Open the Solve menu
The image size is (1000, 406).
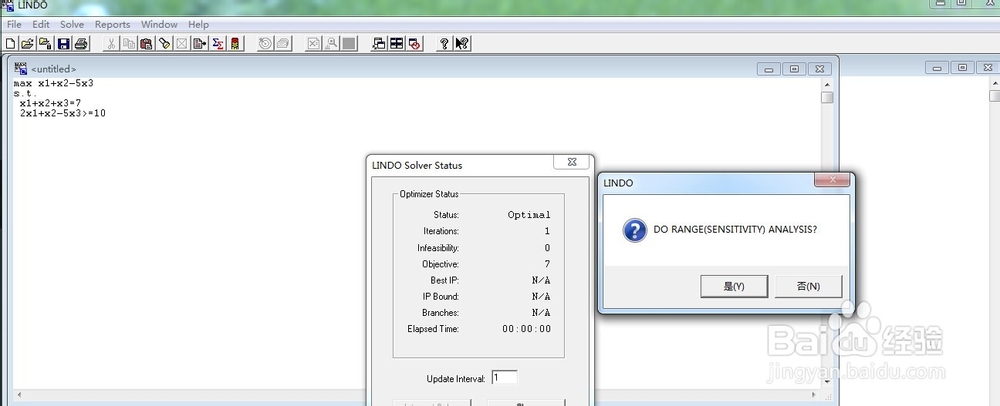tap(72, 24)
